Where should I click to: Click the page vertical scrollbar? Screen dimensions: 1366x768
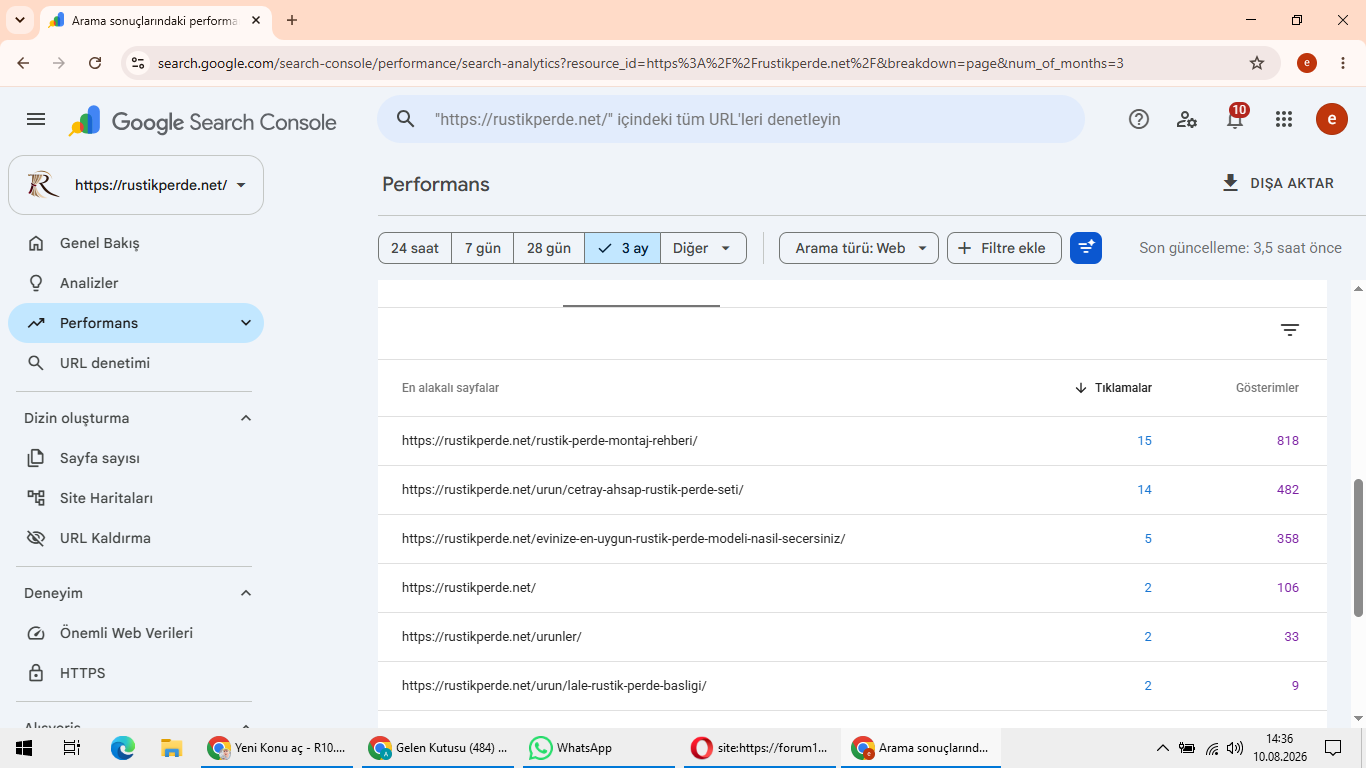(1358, 548)
